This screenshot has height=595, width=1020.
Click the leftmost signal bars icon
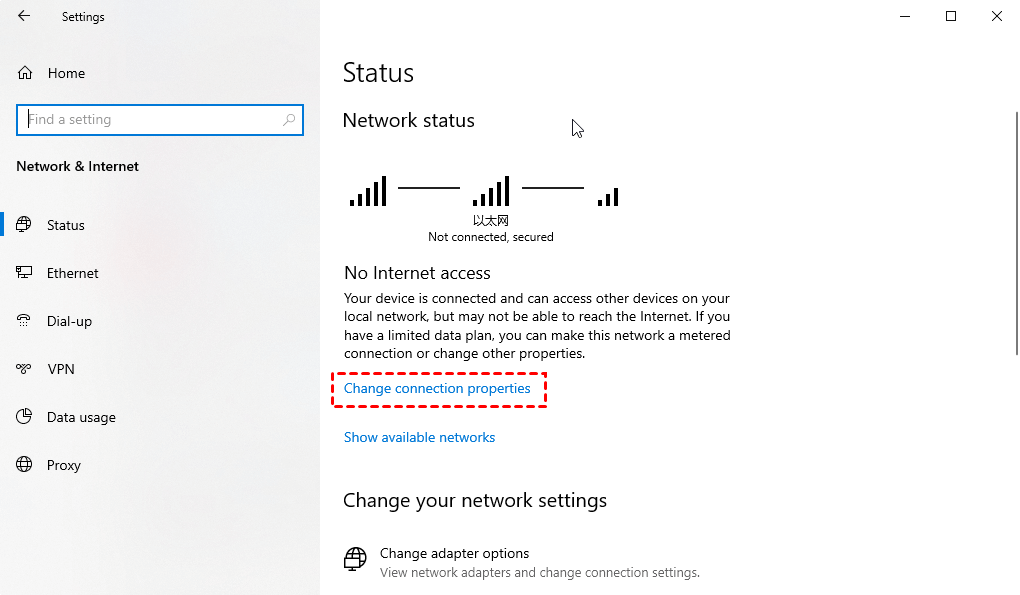coord(368,191)
